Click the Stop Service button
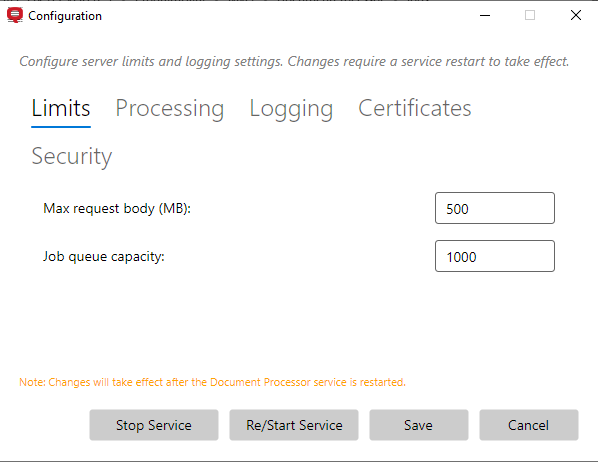This screenshot has height=462, width=598. tap(154, 425)
